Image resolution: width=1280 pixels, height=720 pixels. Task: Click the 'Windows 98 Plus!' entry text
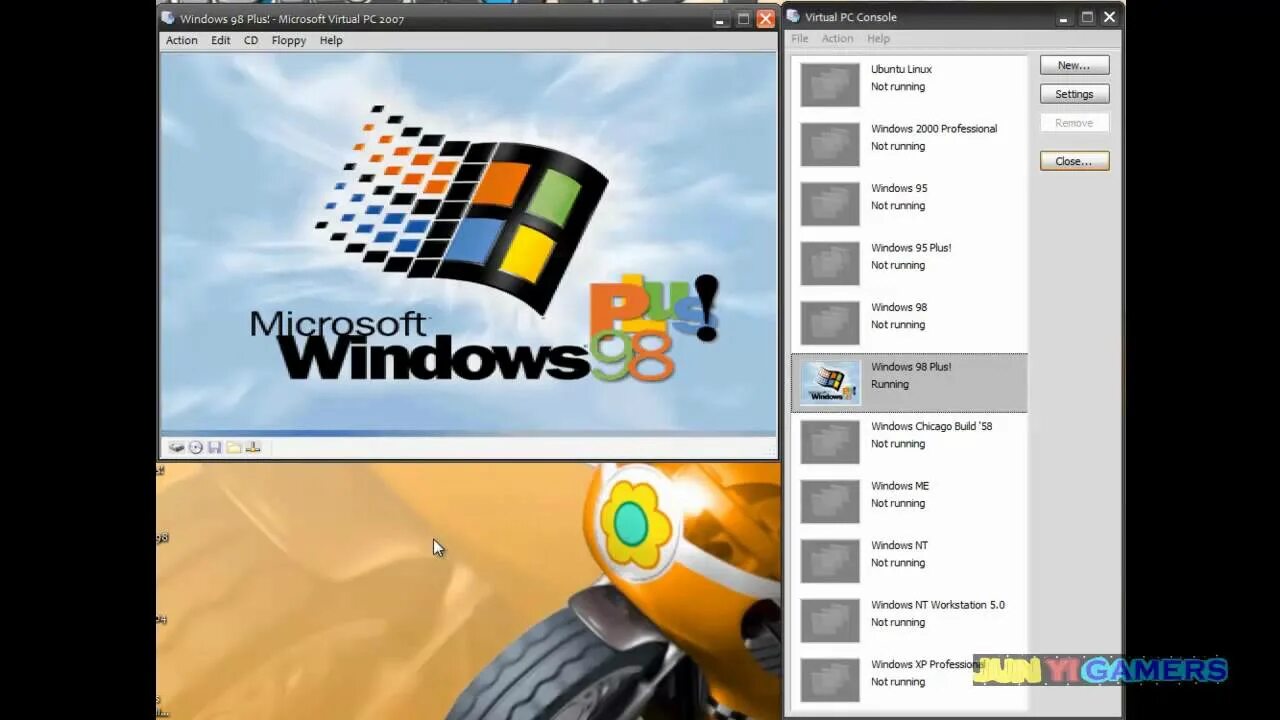pyautogui.click(x=911, y=366)
